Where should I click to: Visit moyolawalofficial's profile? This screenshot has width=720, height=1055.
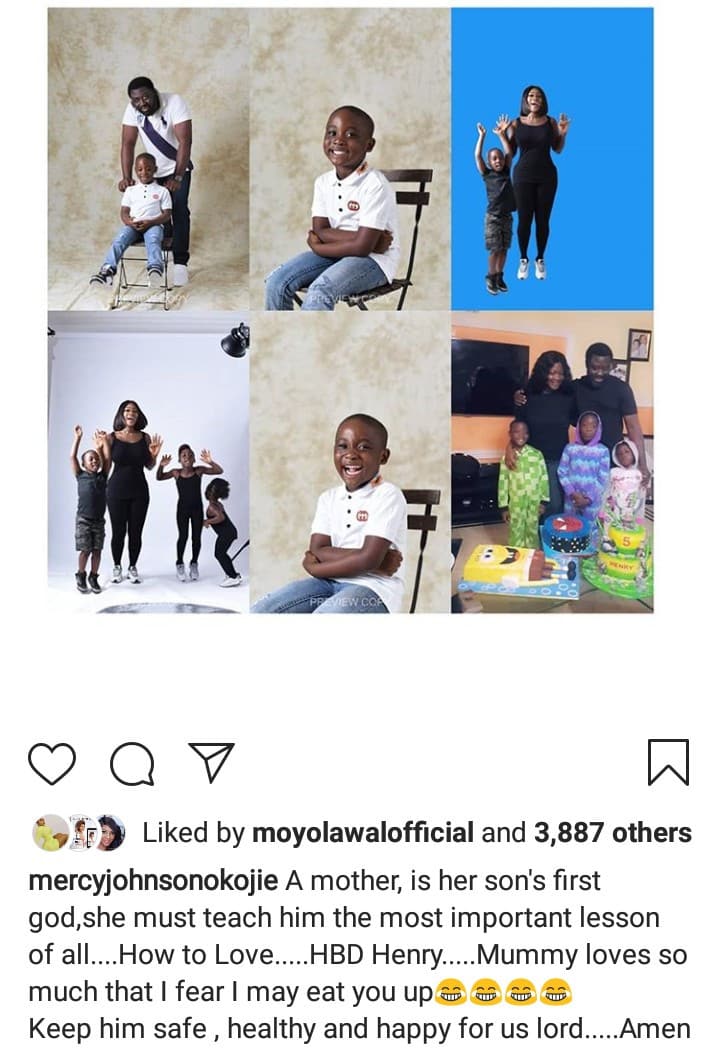[x=363, y=833]
